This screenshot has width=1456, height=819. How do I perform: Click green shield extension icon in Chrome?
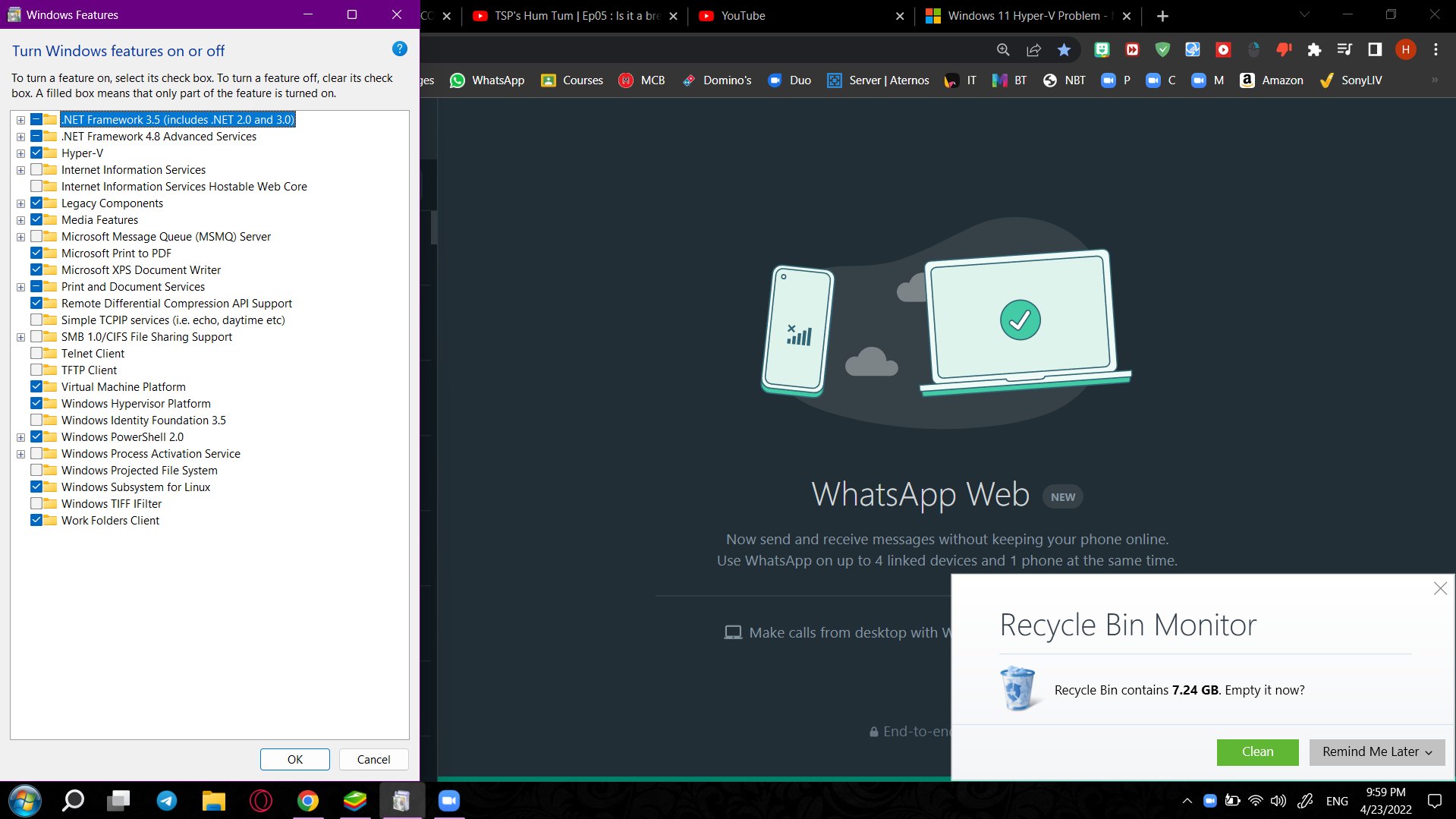tap(1162, 50)
